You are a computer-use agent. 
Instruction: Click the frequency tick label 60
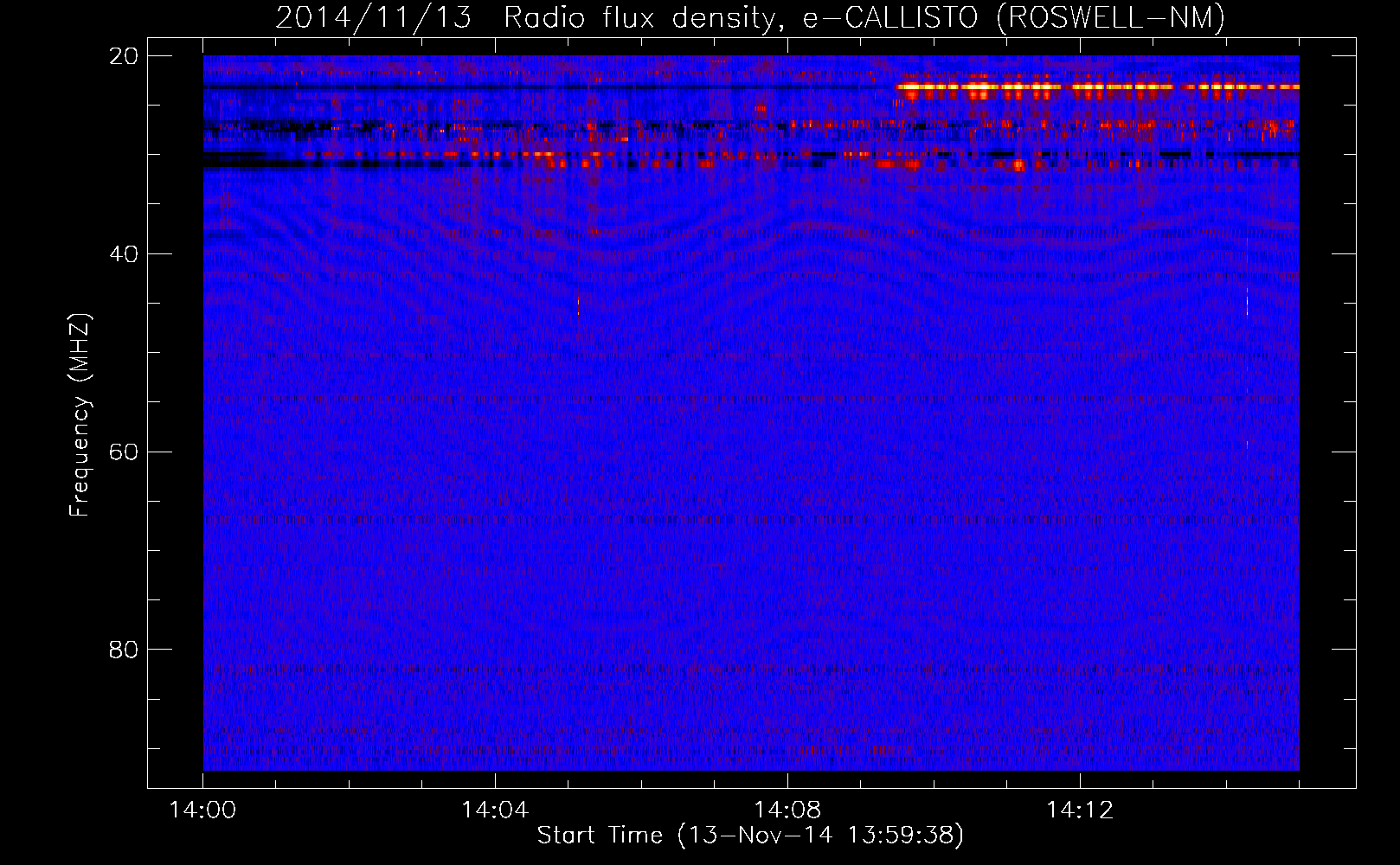124,452
